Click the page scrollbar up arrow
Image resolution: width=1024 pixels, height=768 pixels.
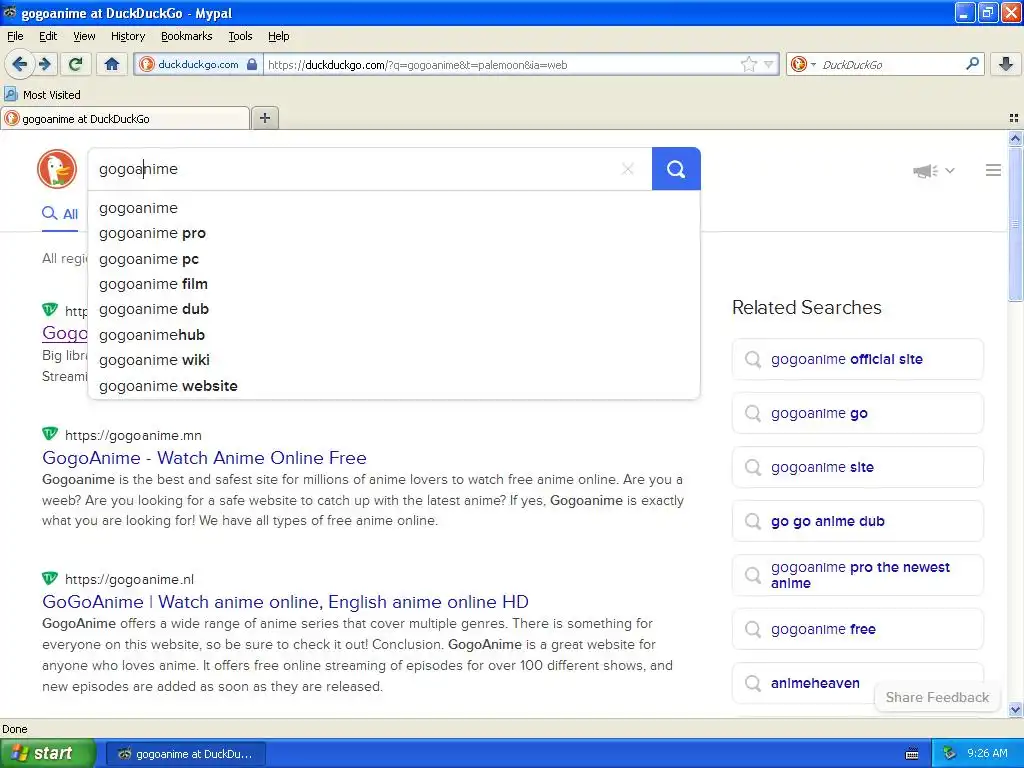point(1015,138)
